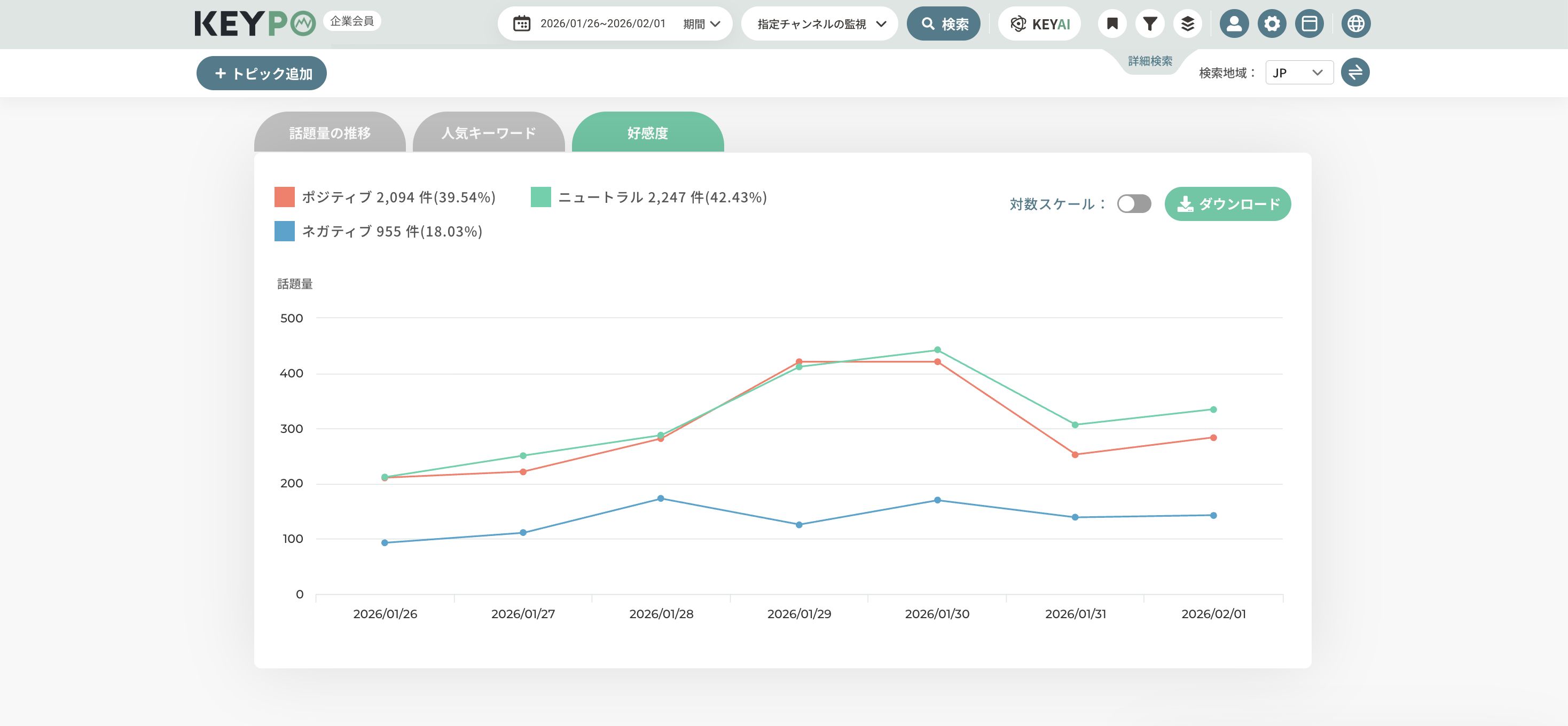Open the user account icon

click(x=1234, y=23)
